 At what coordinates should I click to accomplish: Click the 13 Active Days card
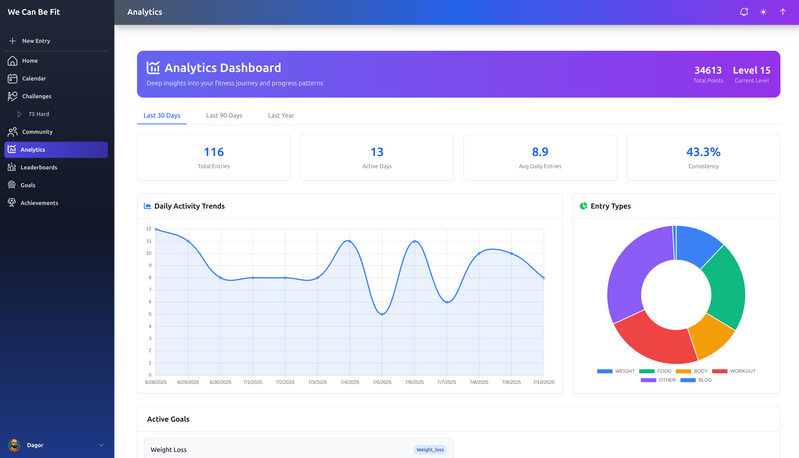tap(377, 157)
